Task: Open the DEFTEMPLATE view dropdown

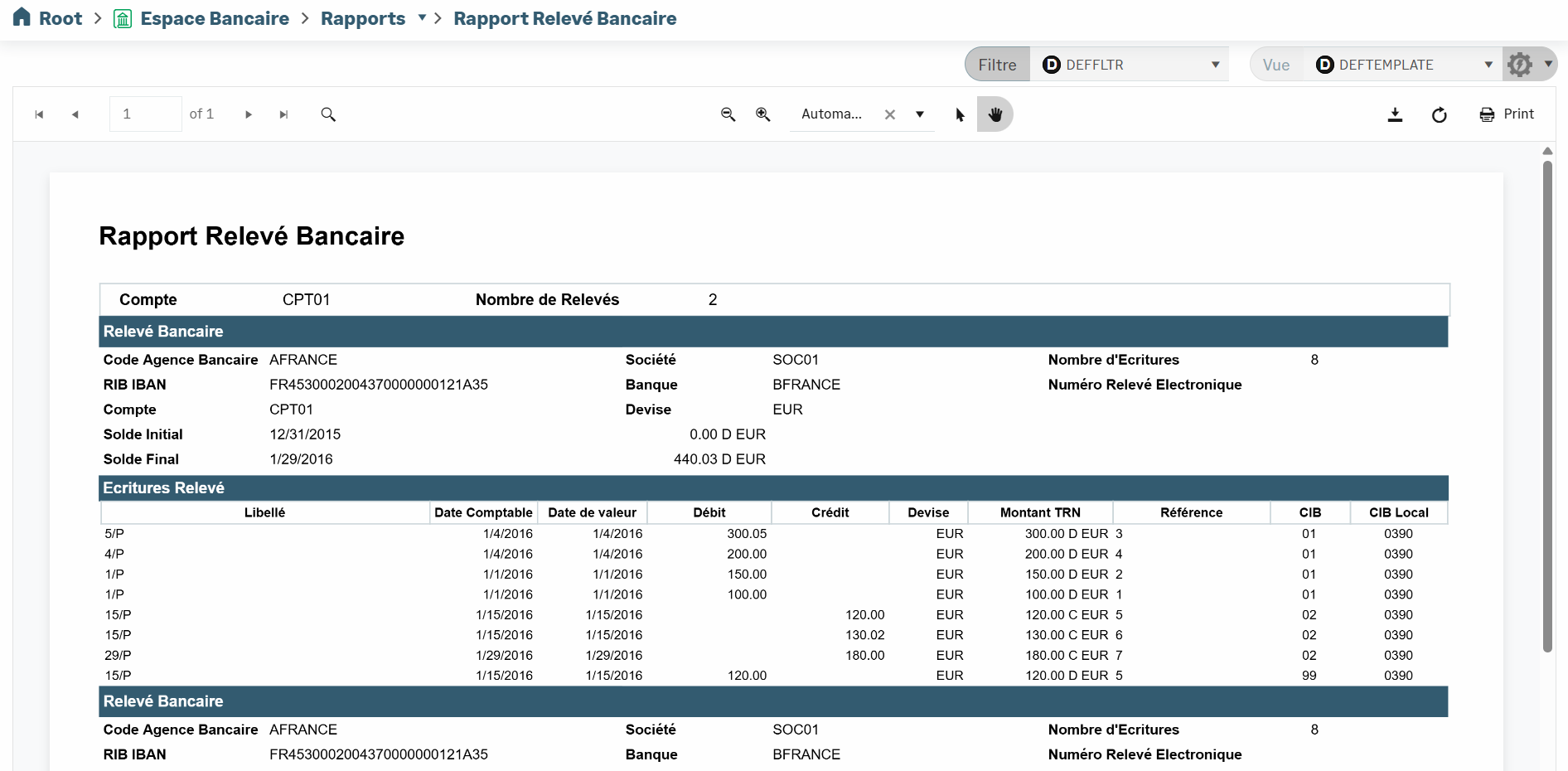Action: pyautogui.click(x=1488, y=65)
